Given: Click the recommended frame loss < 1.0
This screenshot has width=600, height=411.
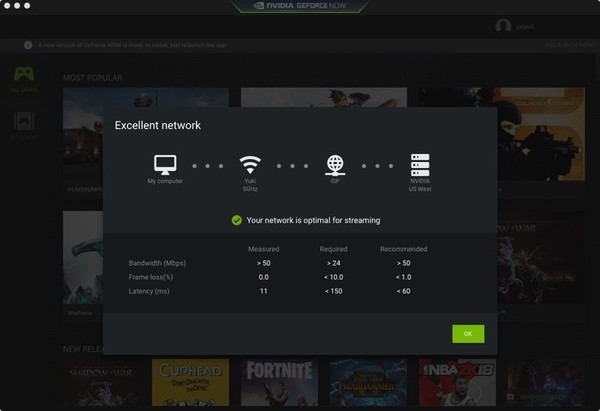Looking at the screenshot, I should click(403, 277).
